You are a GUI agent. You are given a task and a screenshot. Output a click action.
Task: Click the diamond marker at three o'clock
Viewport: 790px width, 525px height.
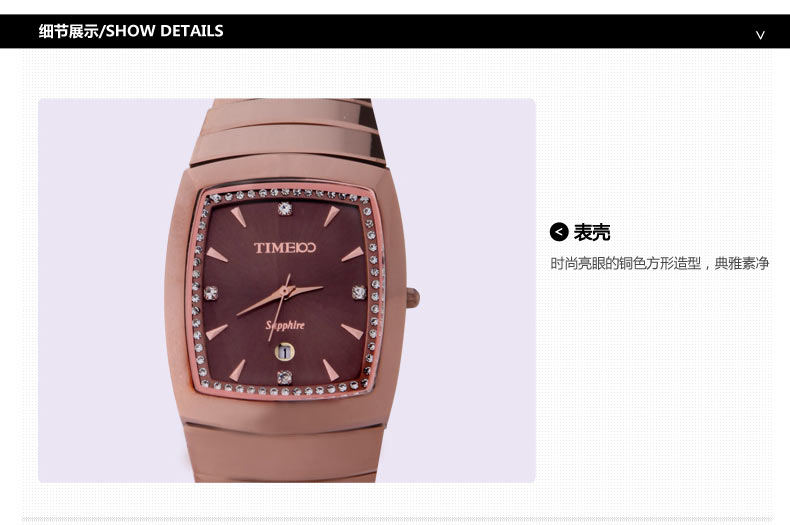pyautogui.click(x=359, y=292)
